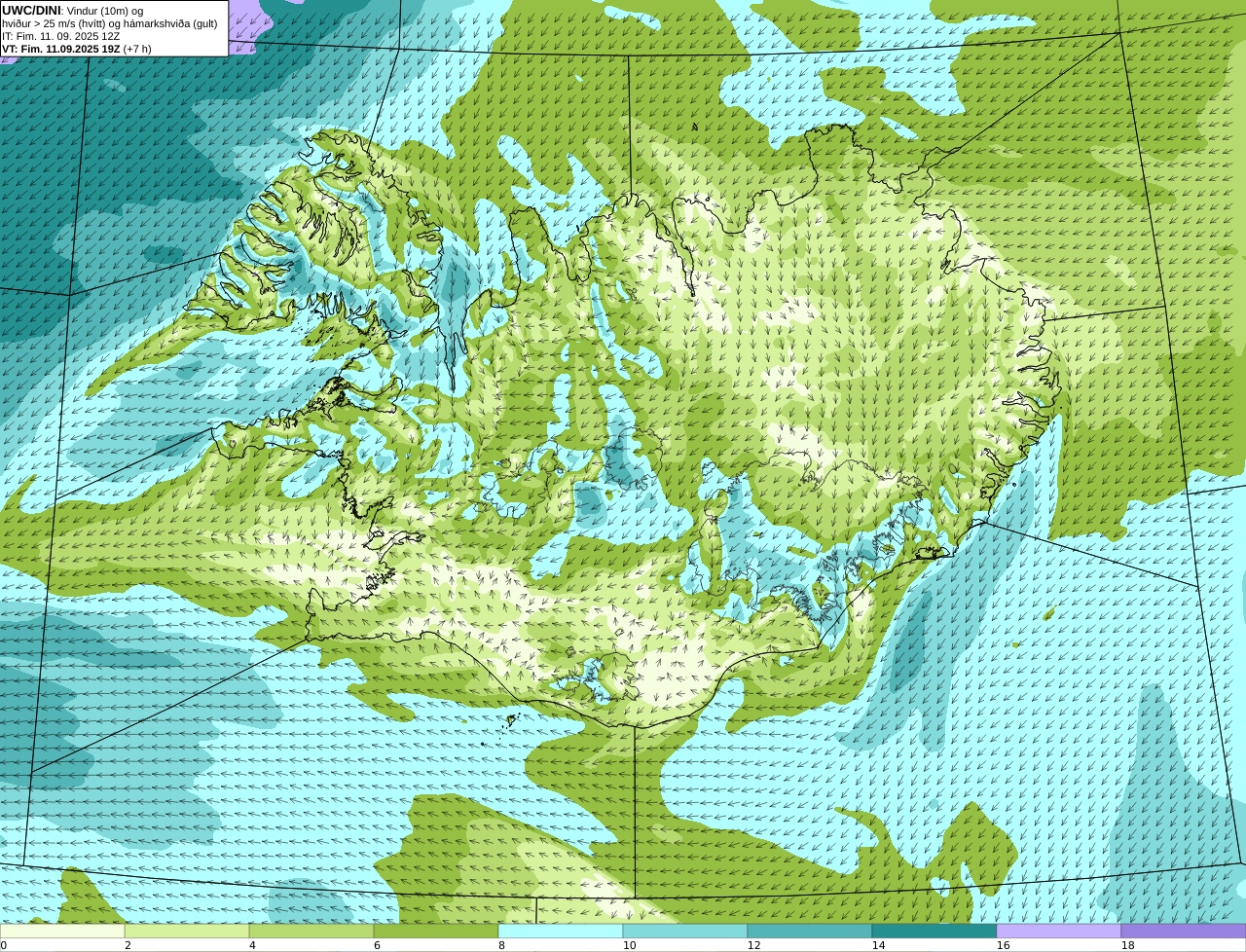Click the legend label '2'
The image size is (1246, 952).
[x=128, y=945]
